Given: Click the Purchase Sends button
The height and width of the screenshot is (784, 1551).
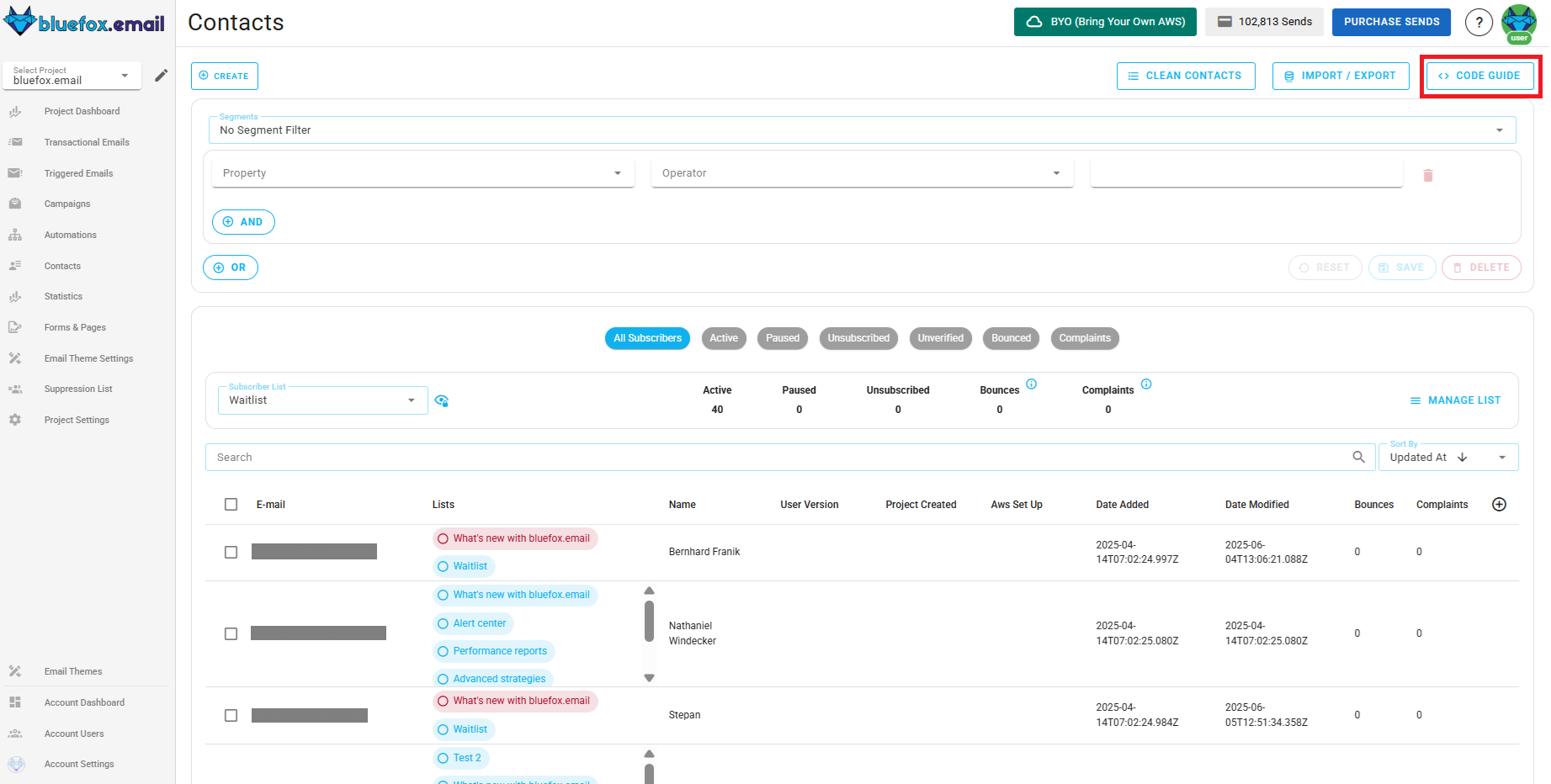Looking at the screenshot, I should pos(1390,22).
